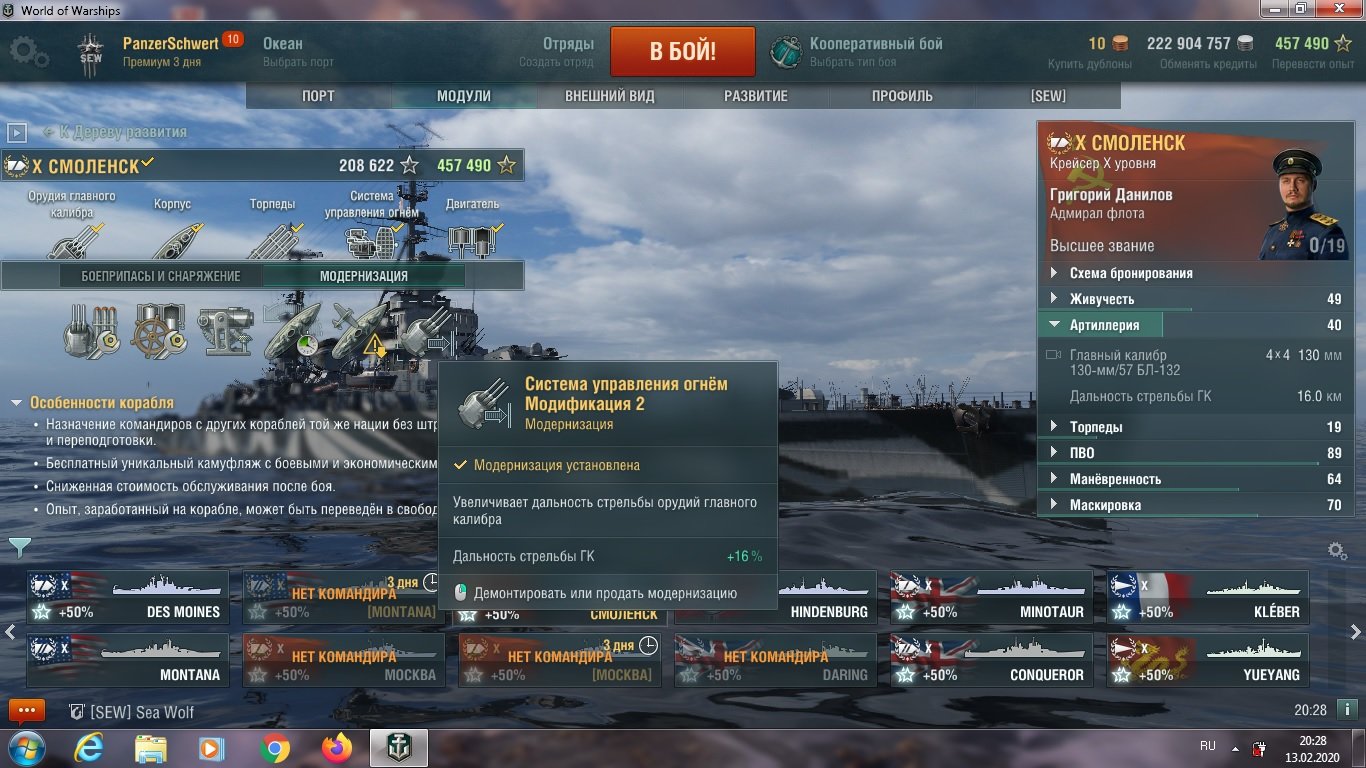The height and width of the screenshot is (768, 1366).
Task: Click the Windows Start button
Action: click(25, 748)
